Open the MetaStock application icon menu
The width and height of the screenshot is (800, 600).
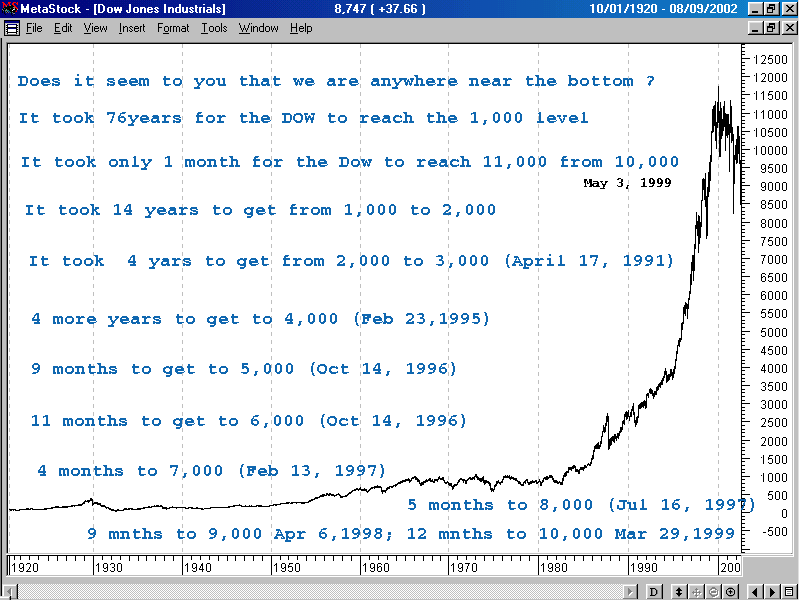10,9
